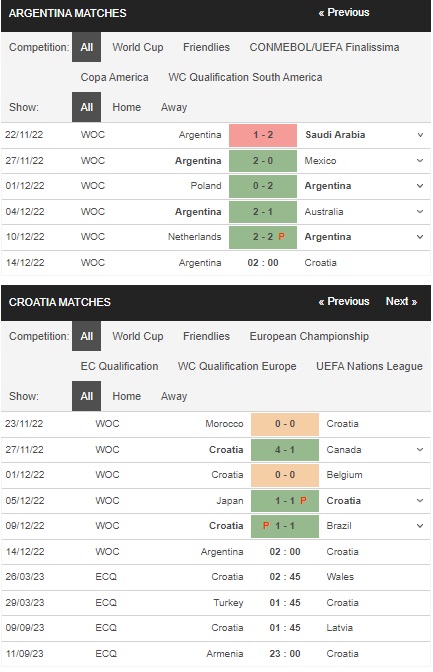This screenshot has height=672, width=433.
Task: Expand the Croatia vs Canada match details
Action: coord(420,450)
